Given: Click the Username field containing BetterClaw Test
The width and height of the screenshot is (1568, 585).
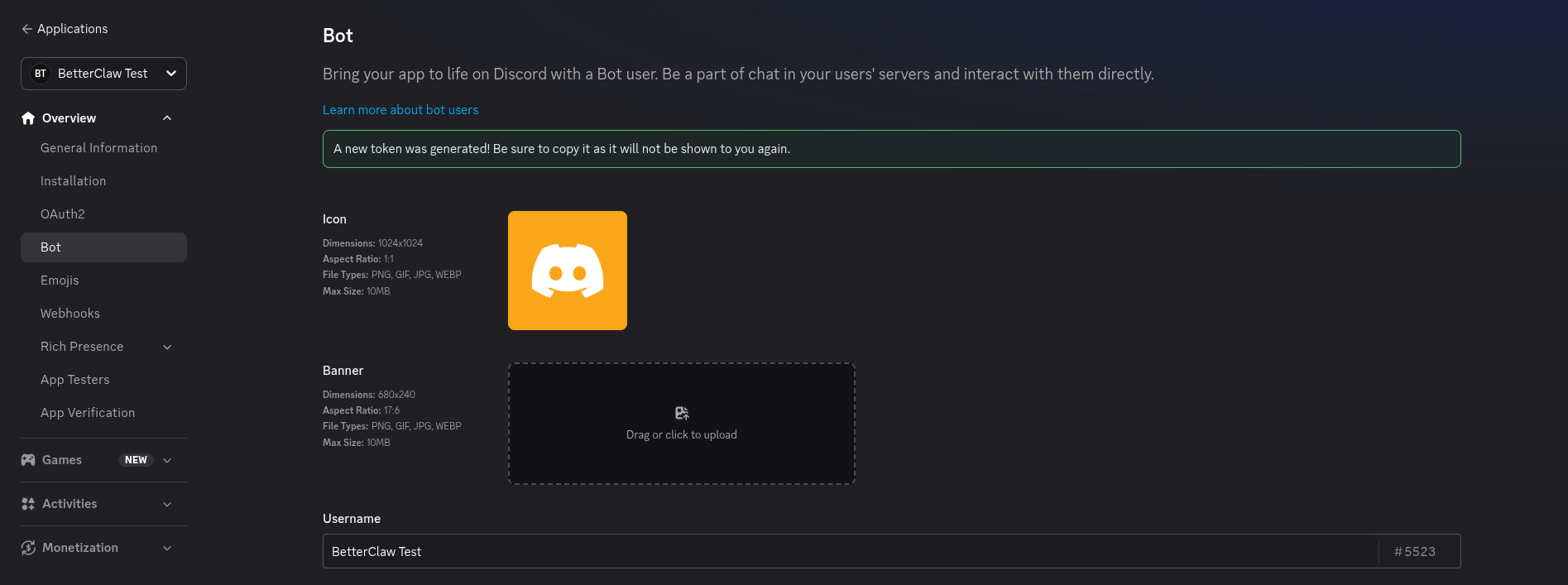Looking at the screenshot, I should coord(851,551).
